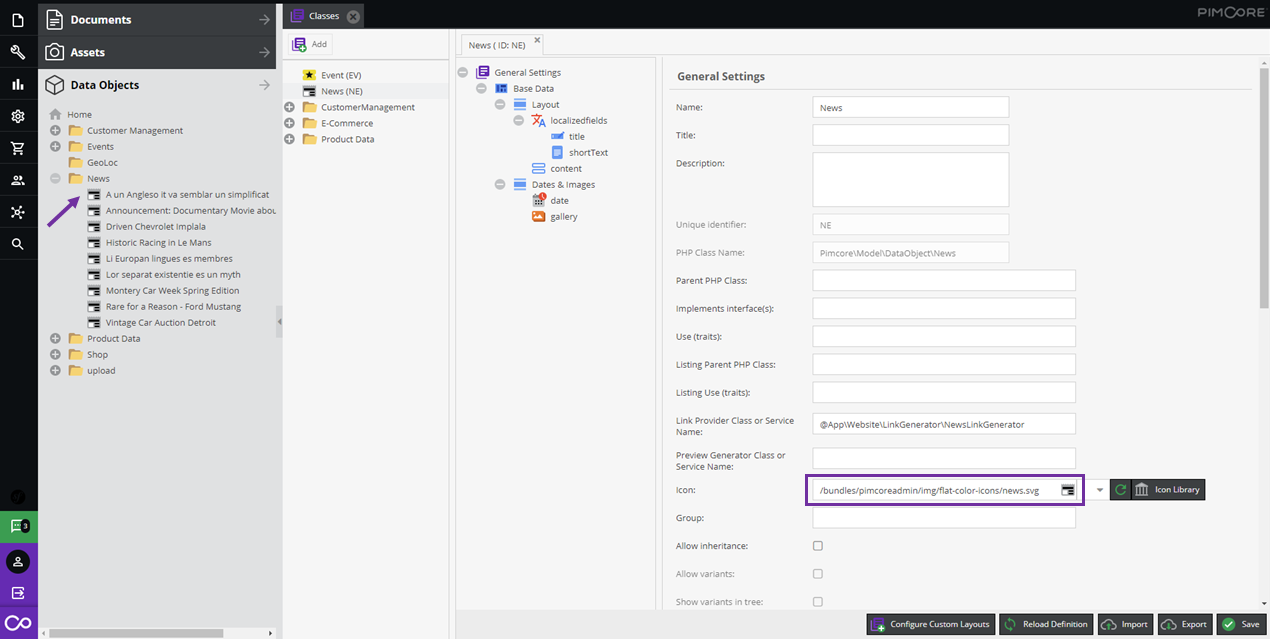Select the News (ID: NE) tab
The width and height of the screenshot is (1270, 640).
496,45
